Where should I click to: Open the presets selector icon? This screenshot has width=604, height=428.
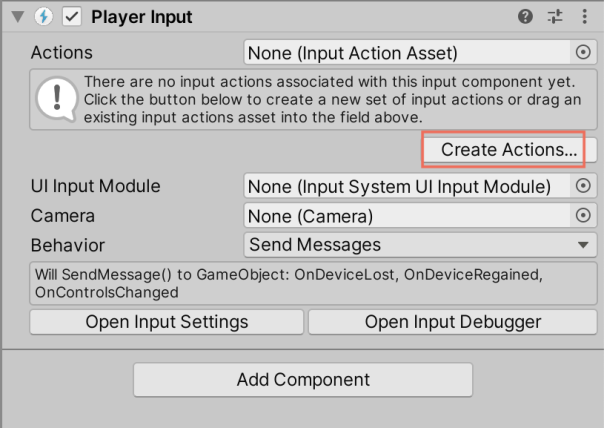coord(556,17)
